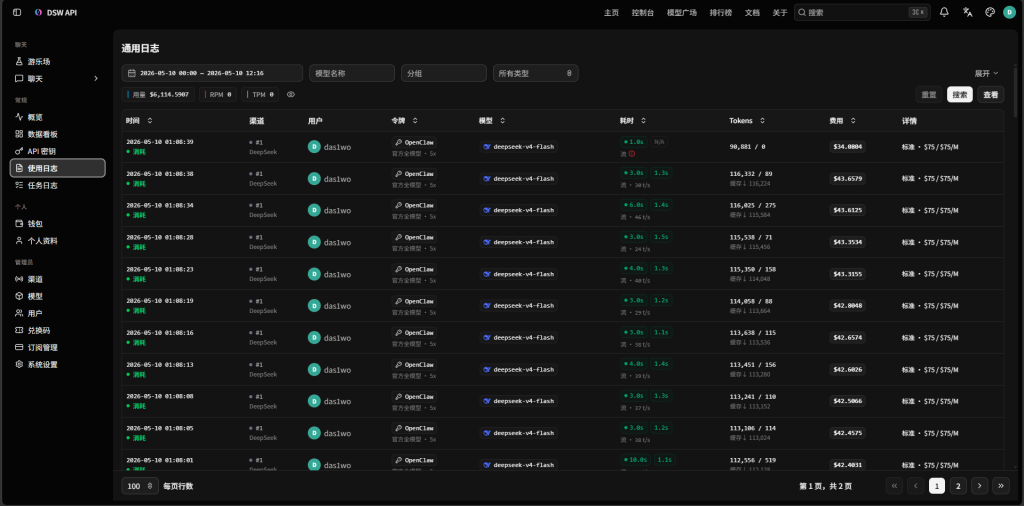Sort by the Tokens column
The width and height of the screenshot is (1024, 506).
point(747,121)
